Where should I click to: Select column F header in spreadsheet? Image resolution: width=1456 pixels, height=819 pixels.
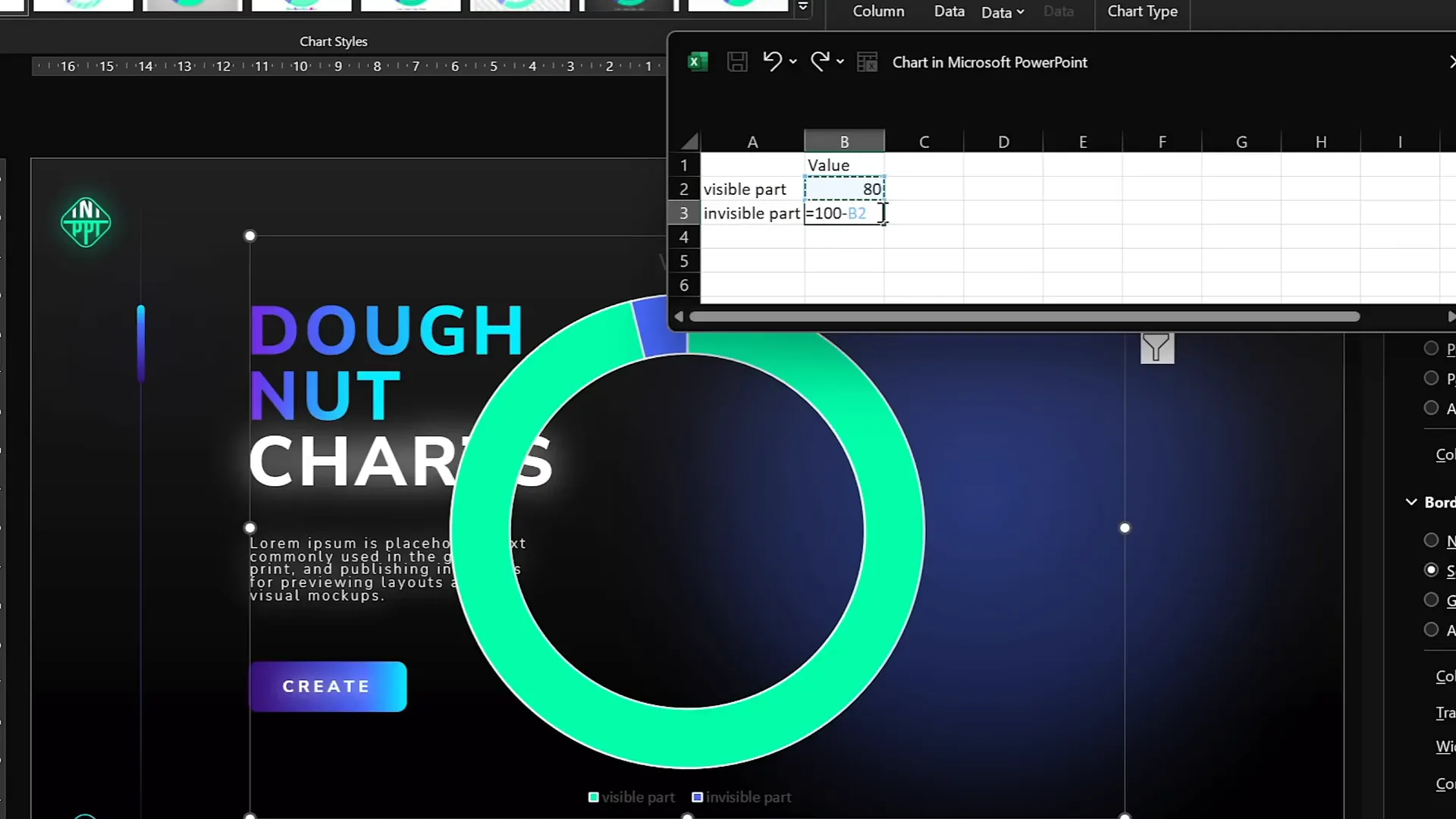1162,142
